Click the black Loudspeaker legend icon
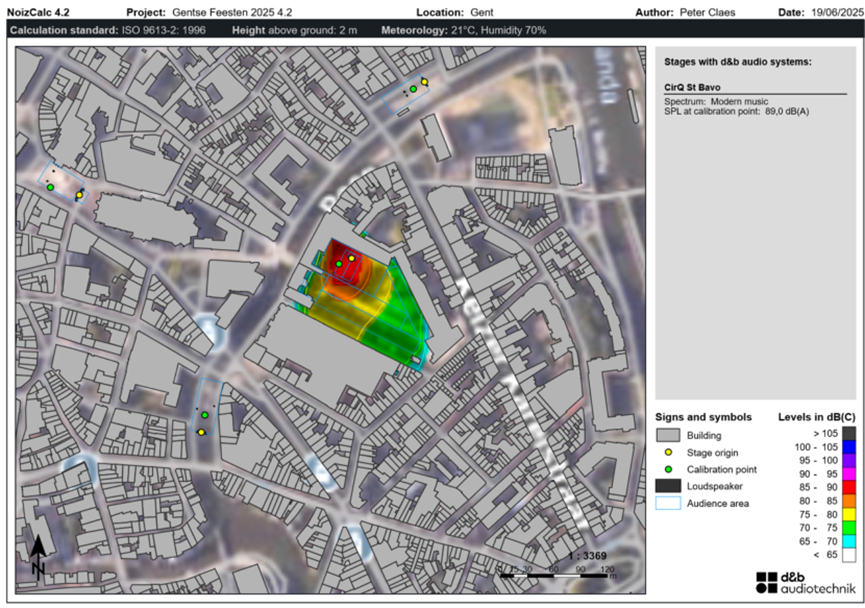Screen dimensions: 865x608 pos(668,486)
